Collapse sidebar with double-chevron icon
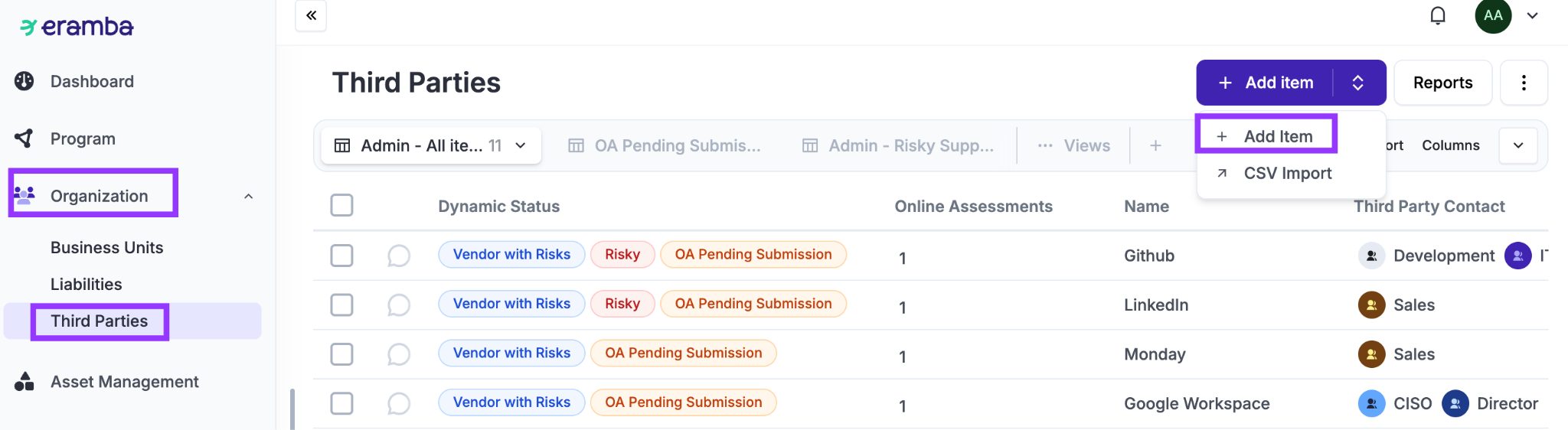1568x430 pixels. [311, 15]
